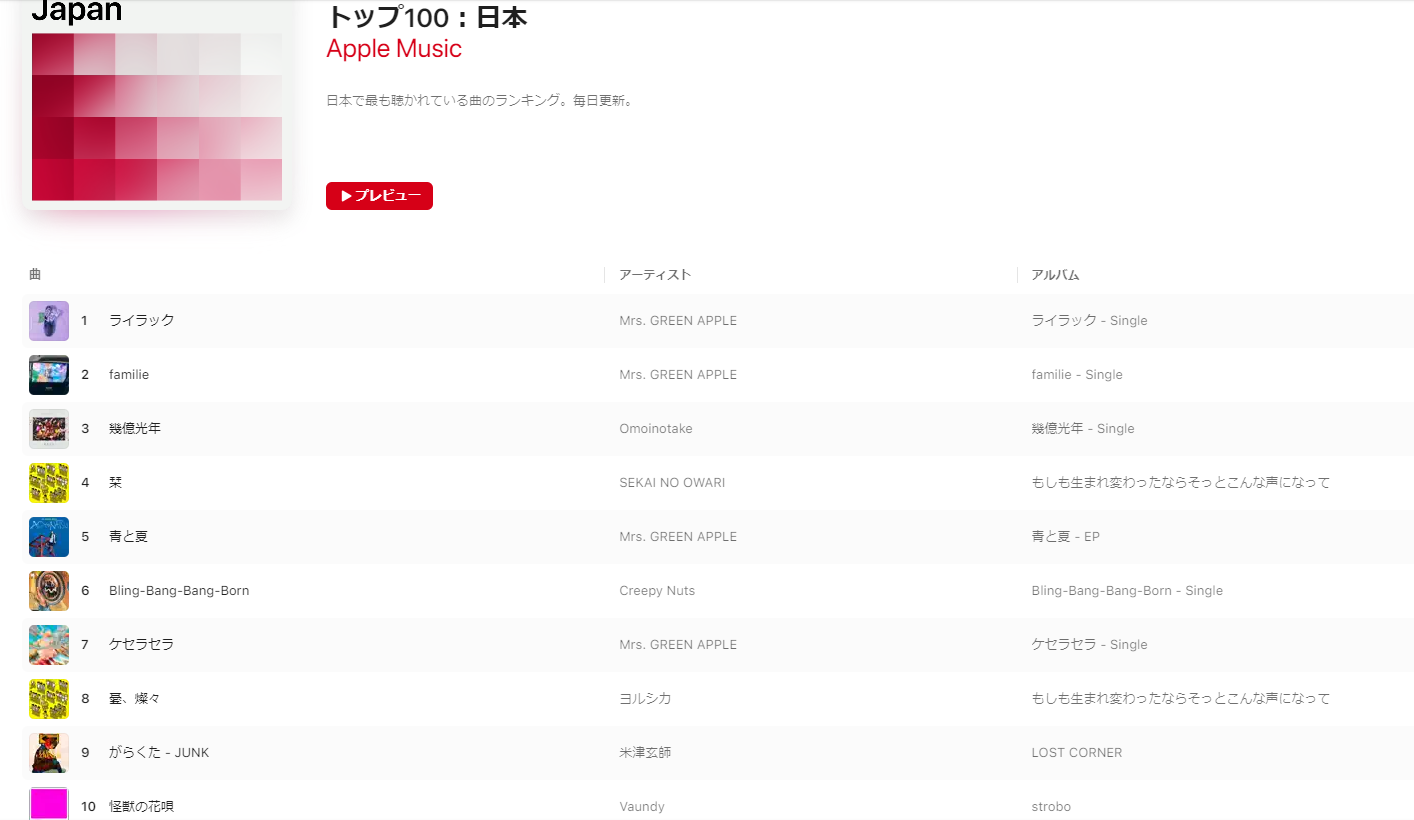This screenshot has width=1414, height=820.
Task: Click rank number 1 in the chart
Action: (85, 321)
